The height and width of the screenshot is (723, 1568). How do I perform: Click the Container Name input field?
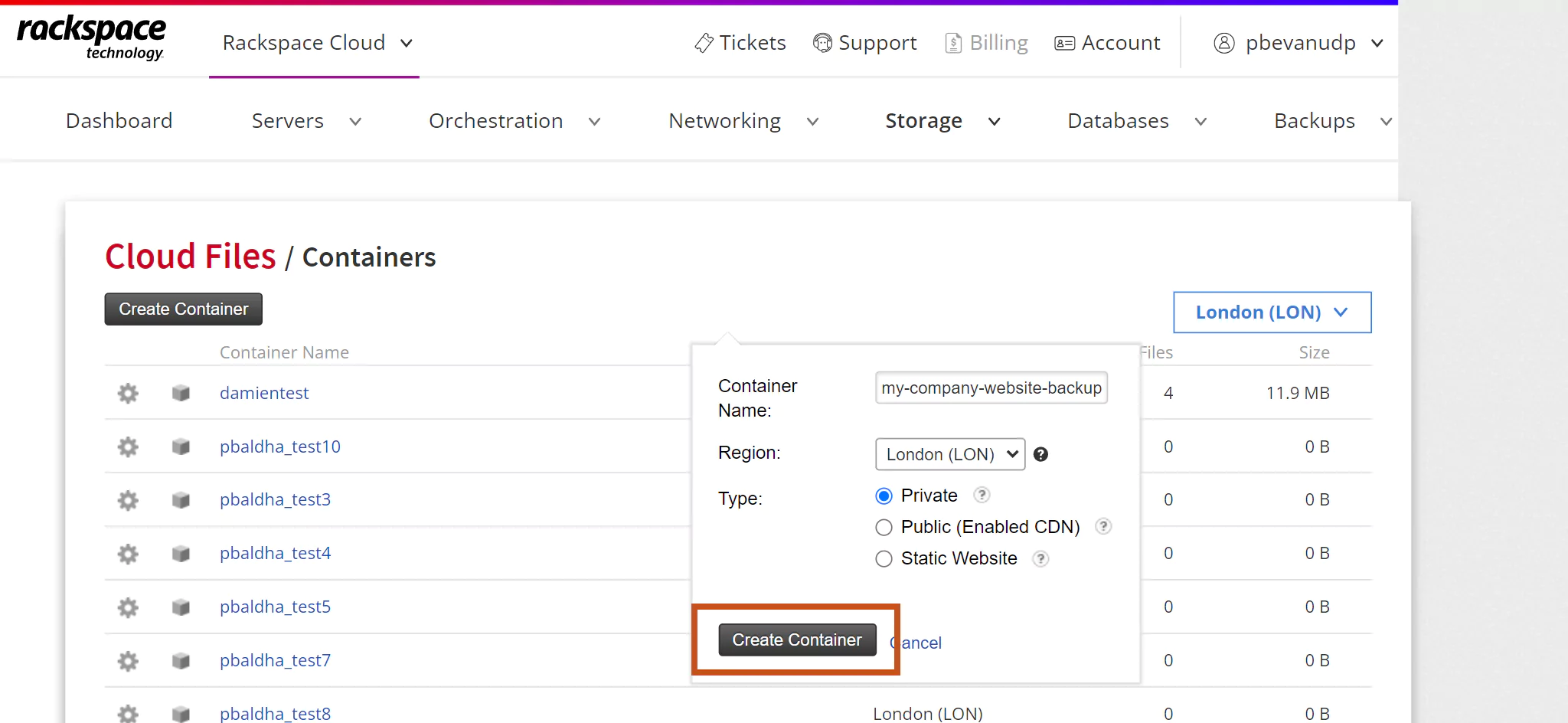(991, 388)
